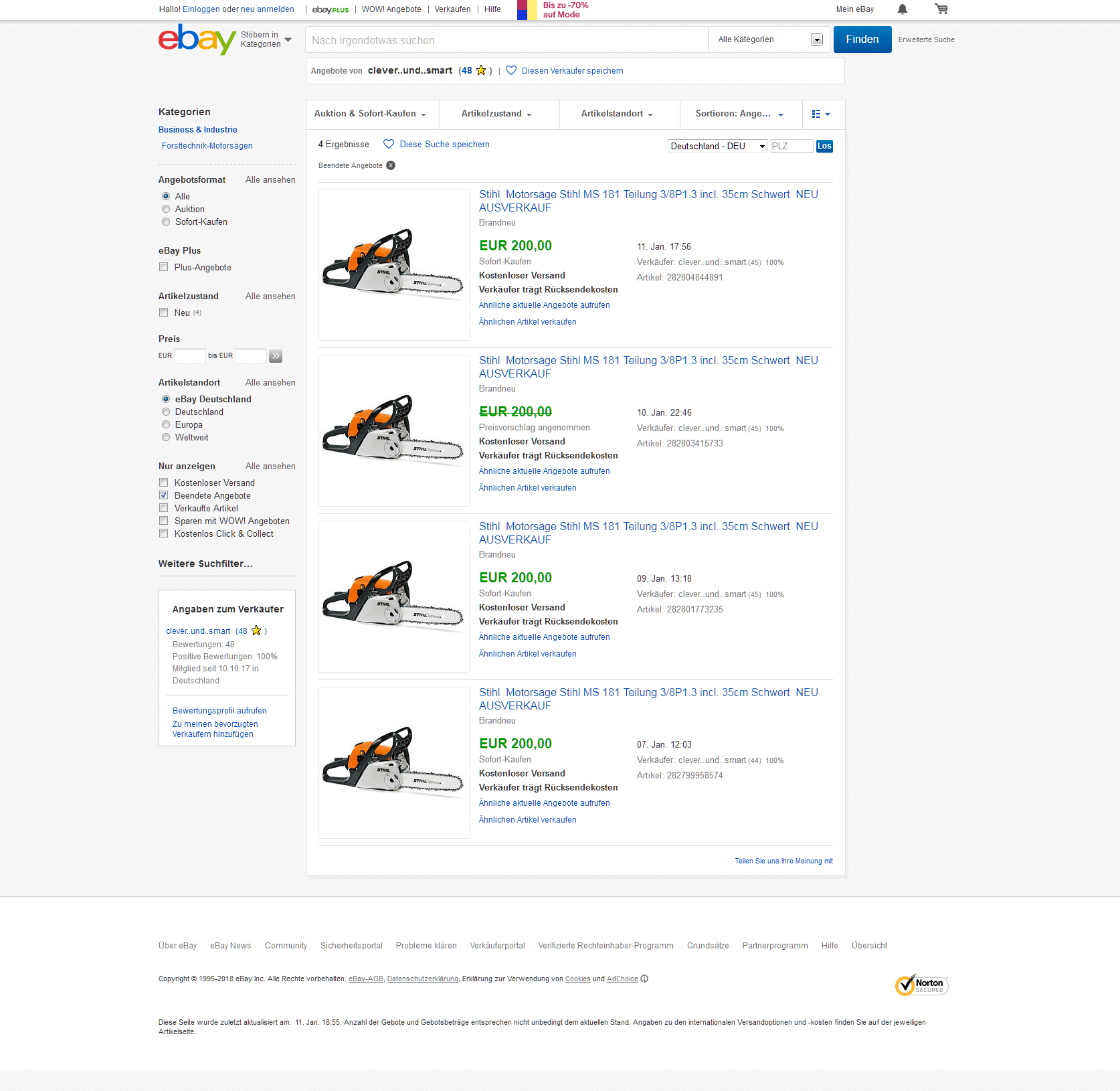The height and width of the screenshot is (1091, 1120).
Task: Expand the Artikelzustand filter dropdown
Action: click(496, 114)
